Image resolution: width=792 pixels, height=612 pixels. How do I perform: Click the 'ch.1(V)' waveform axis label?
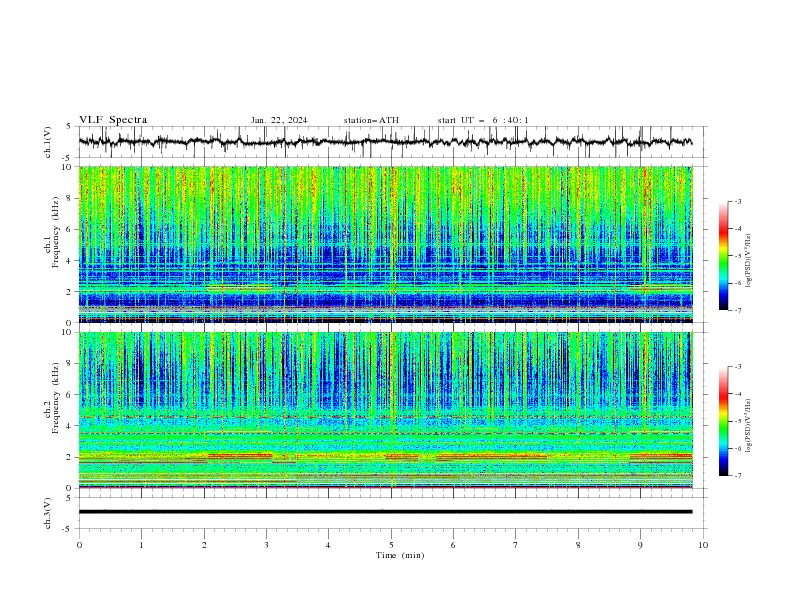tap(48, 142)
